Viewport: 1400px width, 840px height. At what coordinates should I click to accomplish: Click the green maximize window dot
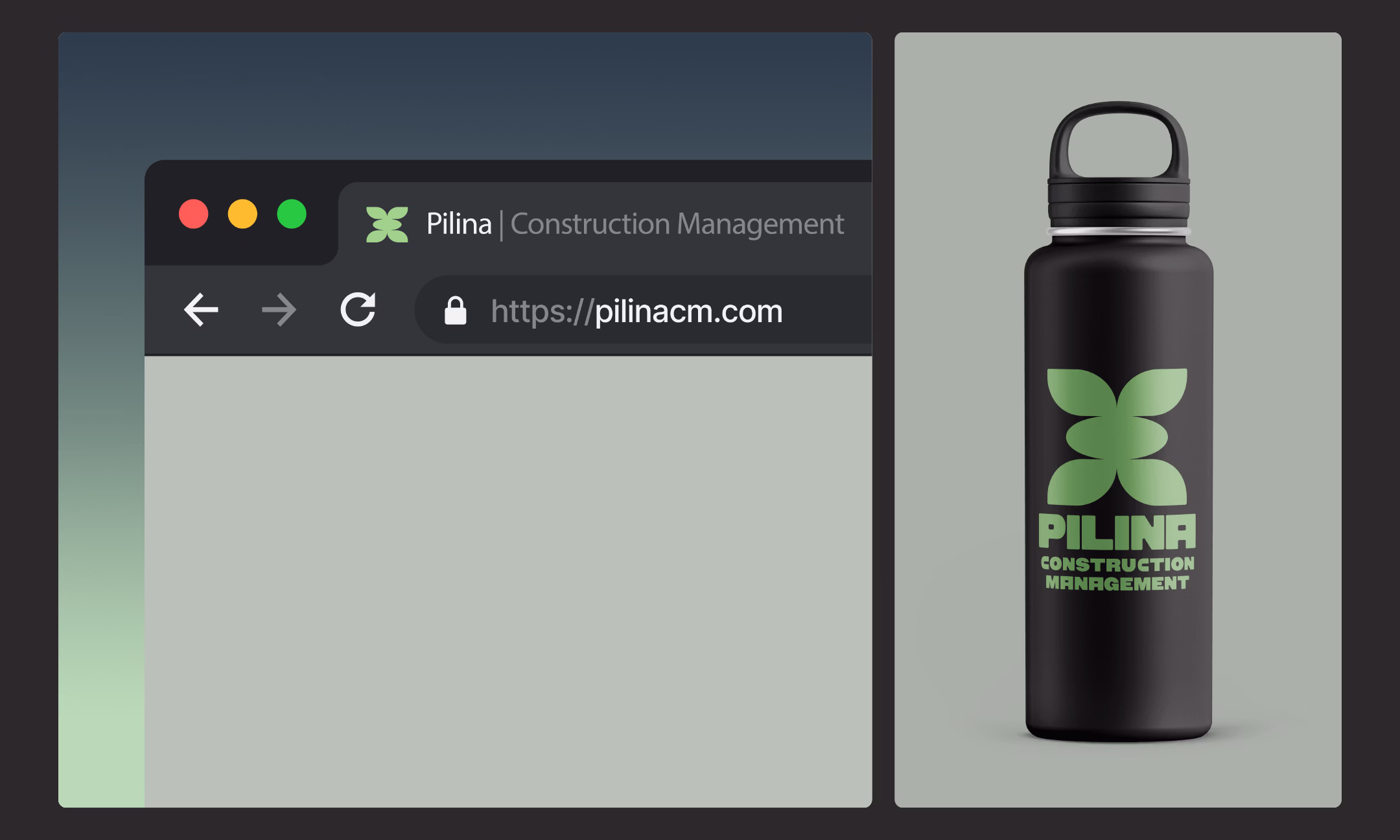click(x=292, y=214)
